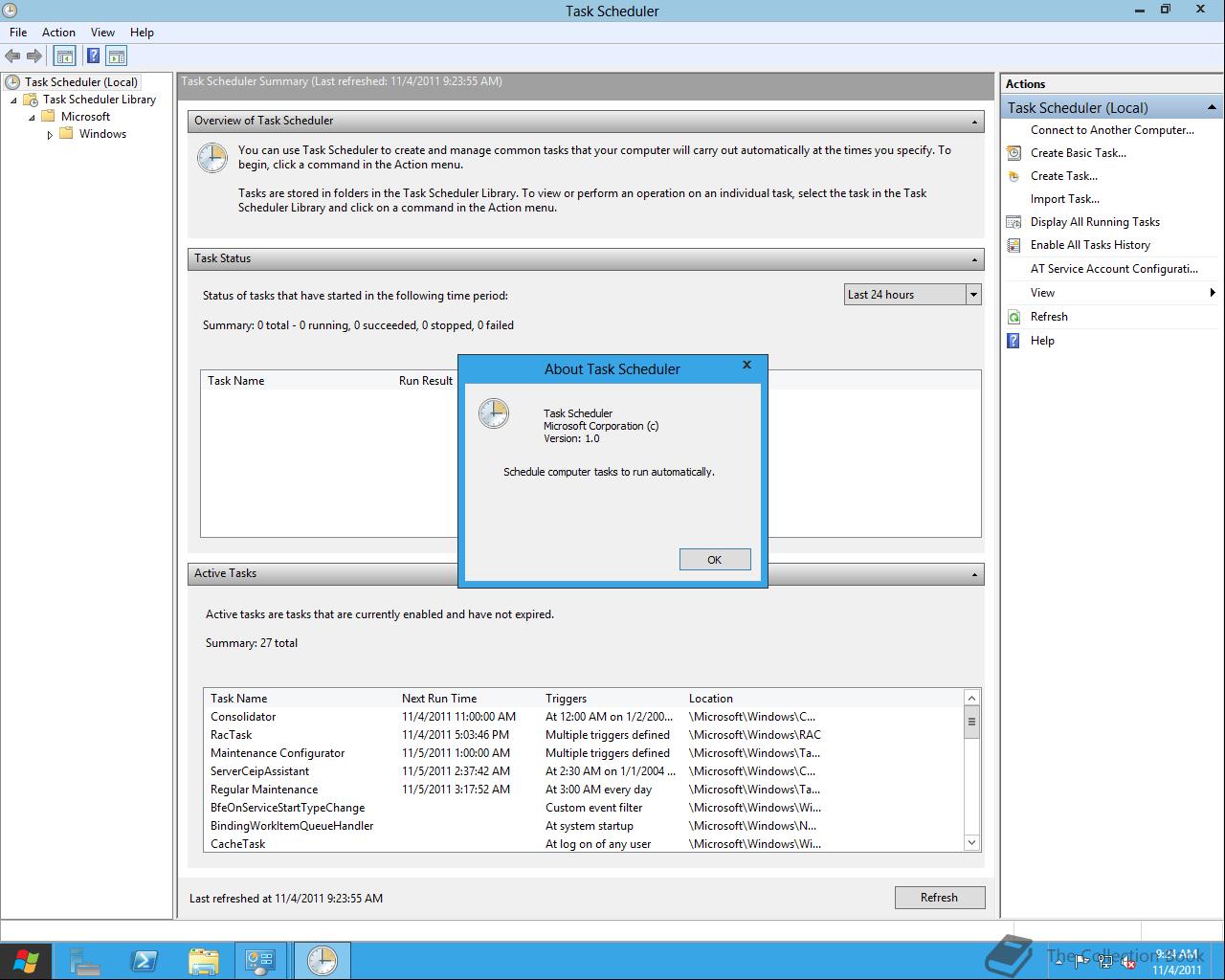This screenshot has width=1225, height=980.
Task: Click the Forward arrow toolbar icon
Action: (34, 56)
